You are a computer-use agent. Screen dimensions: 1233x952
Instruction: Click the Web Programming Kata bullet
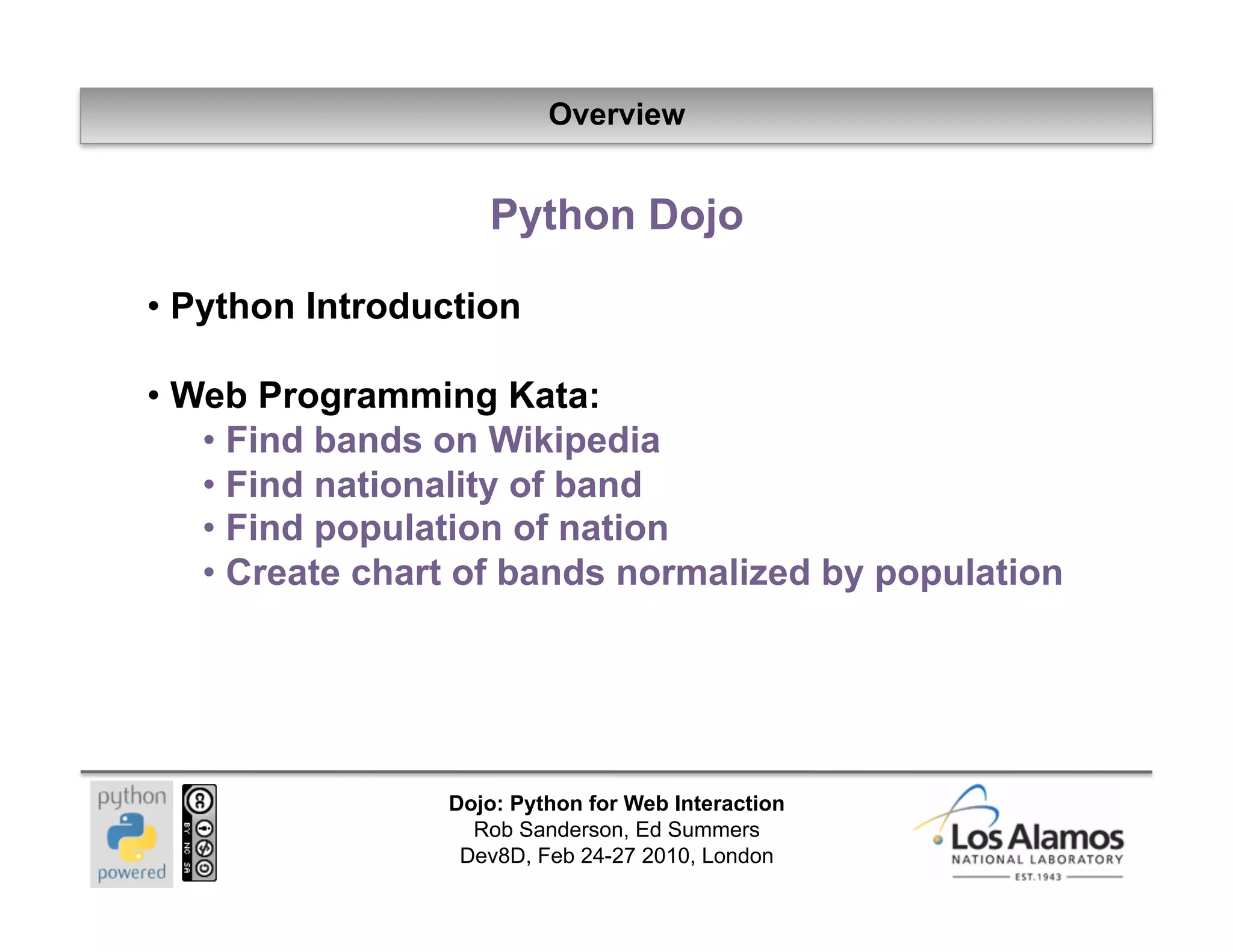point(373,396)
